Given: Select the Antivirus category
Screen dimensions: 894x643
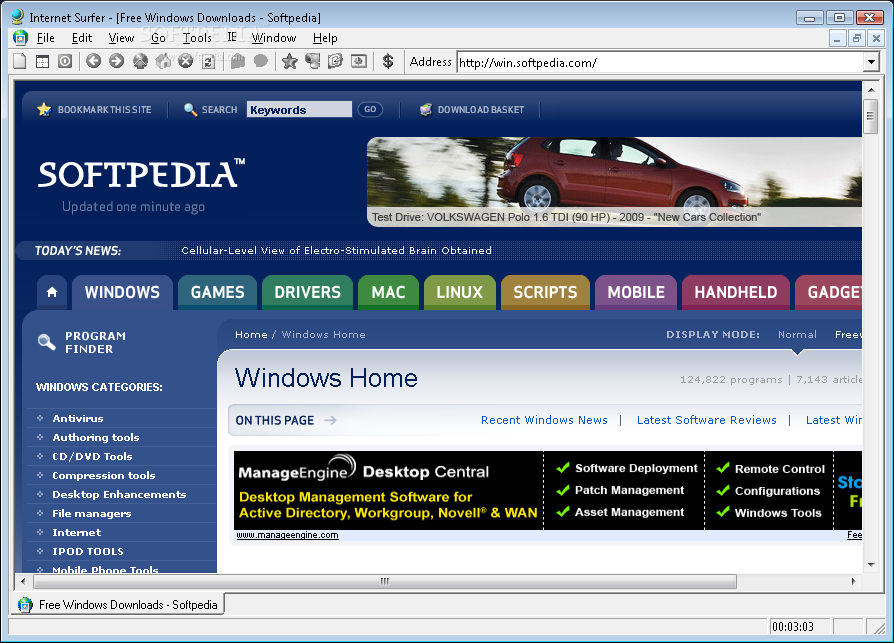Looking at the screenshot, I should tap(78, 418).
